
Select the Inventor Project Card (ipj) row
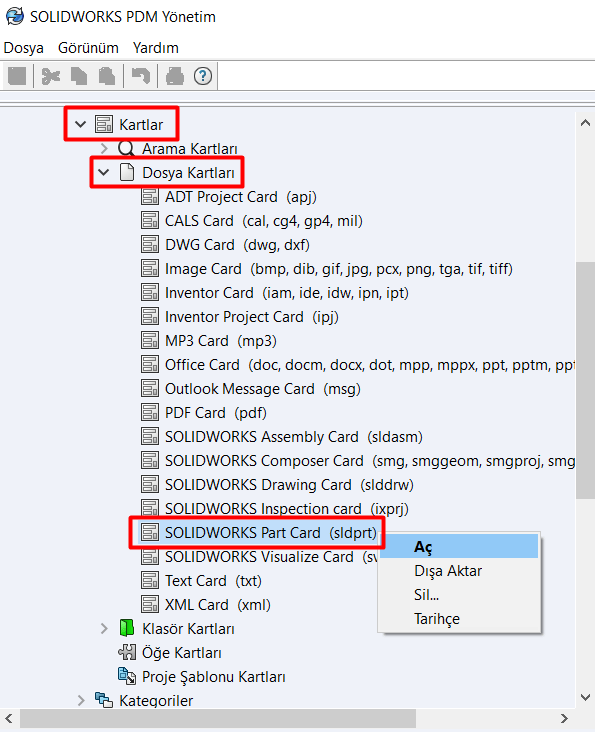[x=239, y=317]
